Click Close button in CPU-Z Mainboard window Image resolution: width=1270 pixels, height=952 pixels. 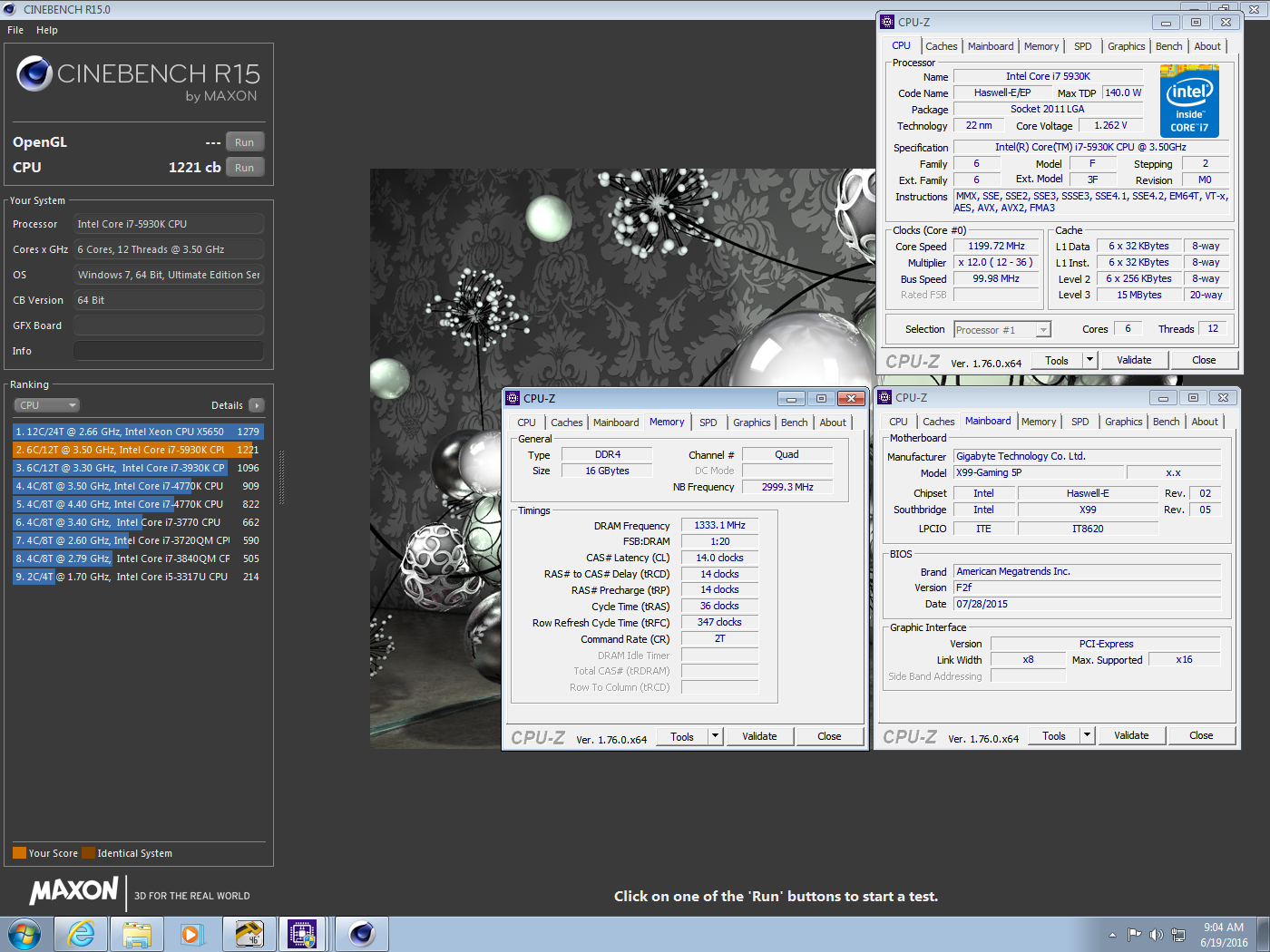tap(1201, 735)
